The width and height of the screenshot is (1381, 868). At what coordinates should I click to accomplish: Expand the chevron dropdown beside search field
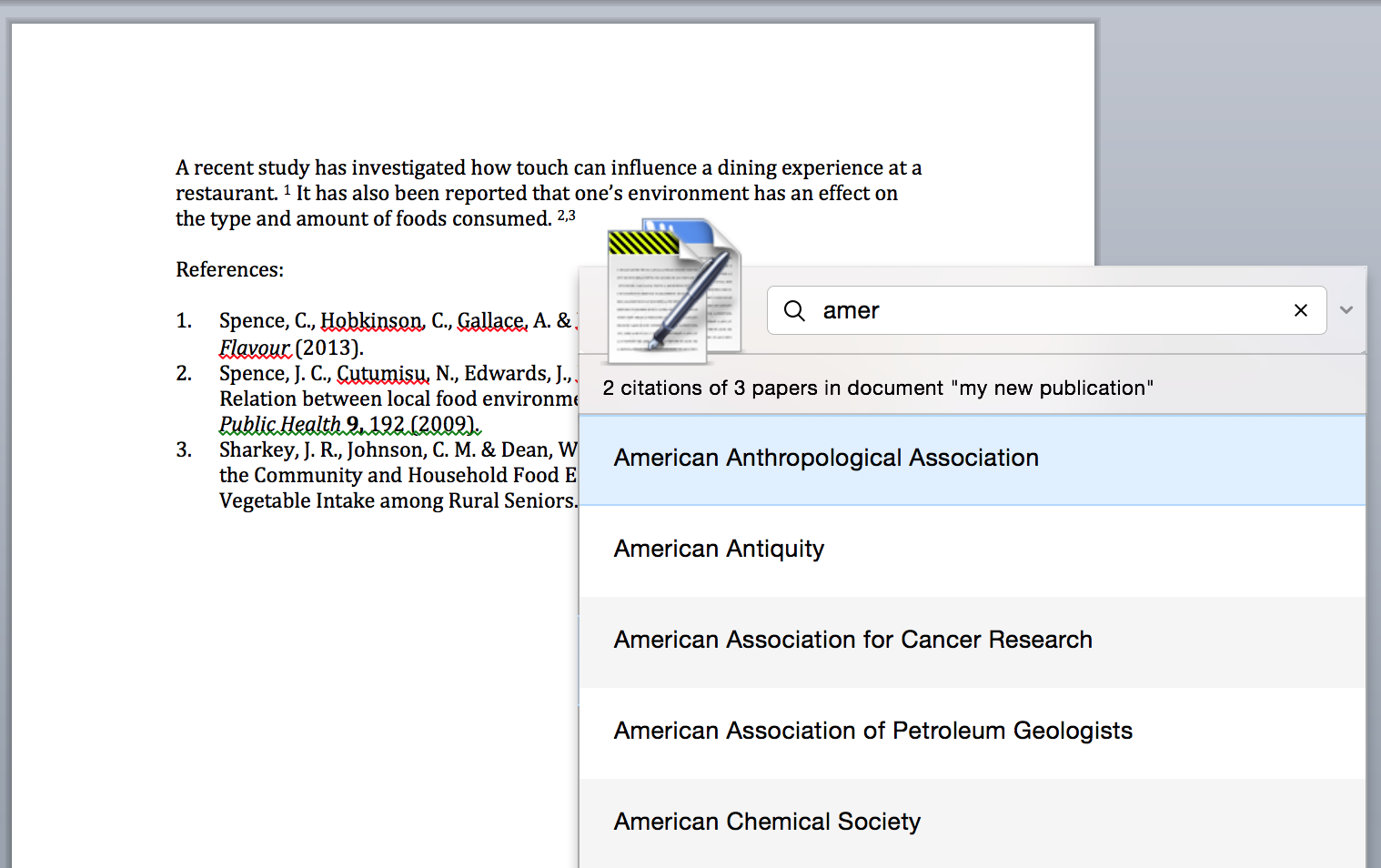click(x=1346, y=310)
